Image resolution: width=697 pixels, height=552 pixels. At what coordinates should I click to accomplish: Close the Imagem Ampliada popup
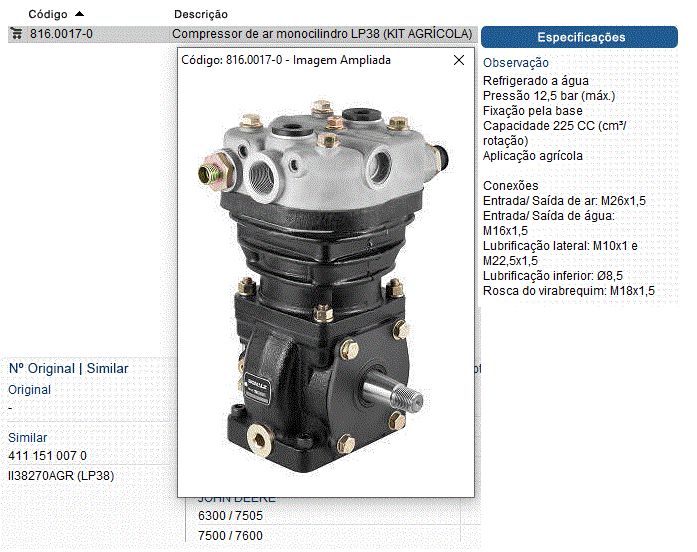click(x=459, y=60)
